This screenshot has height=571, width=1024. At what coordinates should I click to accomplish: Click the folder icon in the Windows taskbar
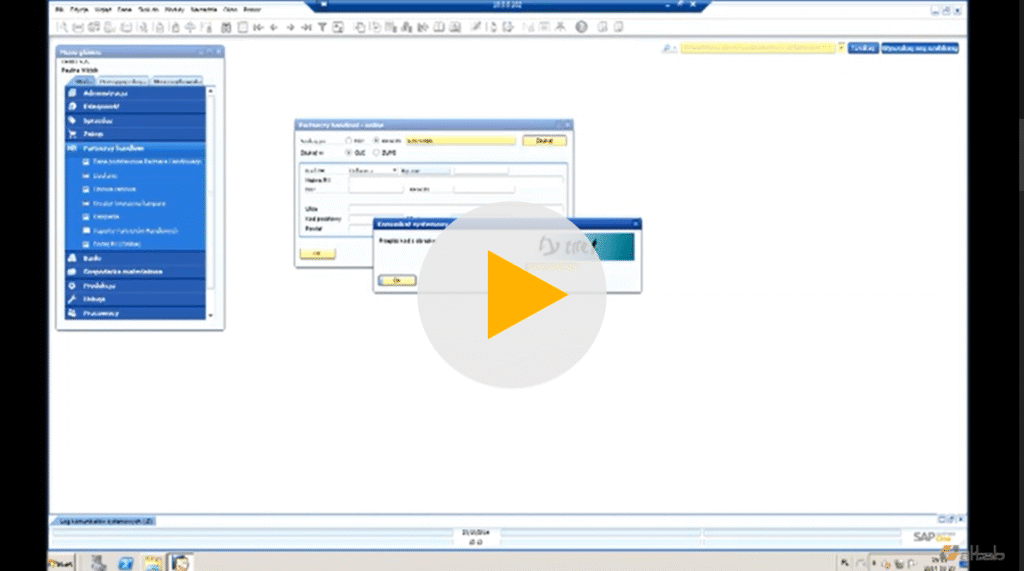pyautogui.click(x=153, y=563)
